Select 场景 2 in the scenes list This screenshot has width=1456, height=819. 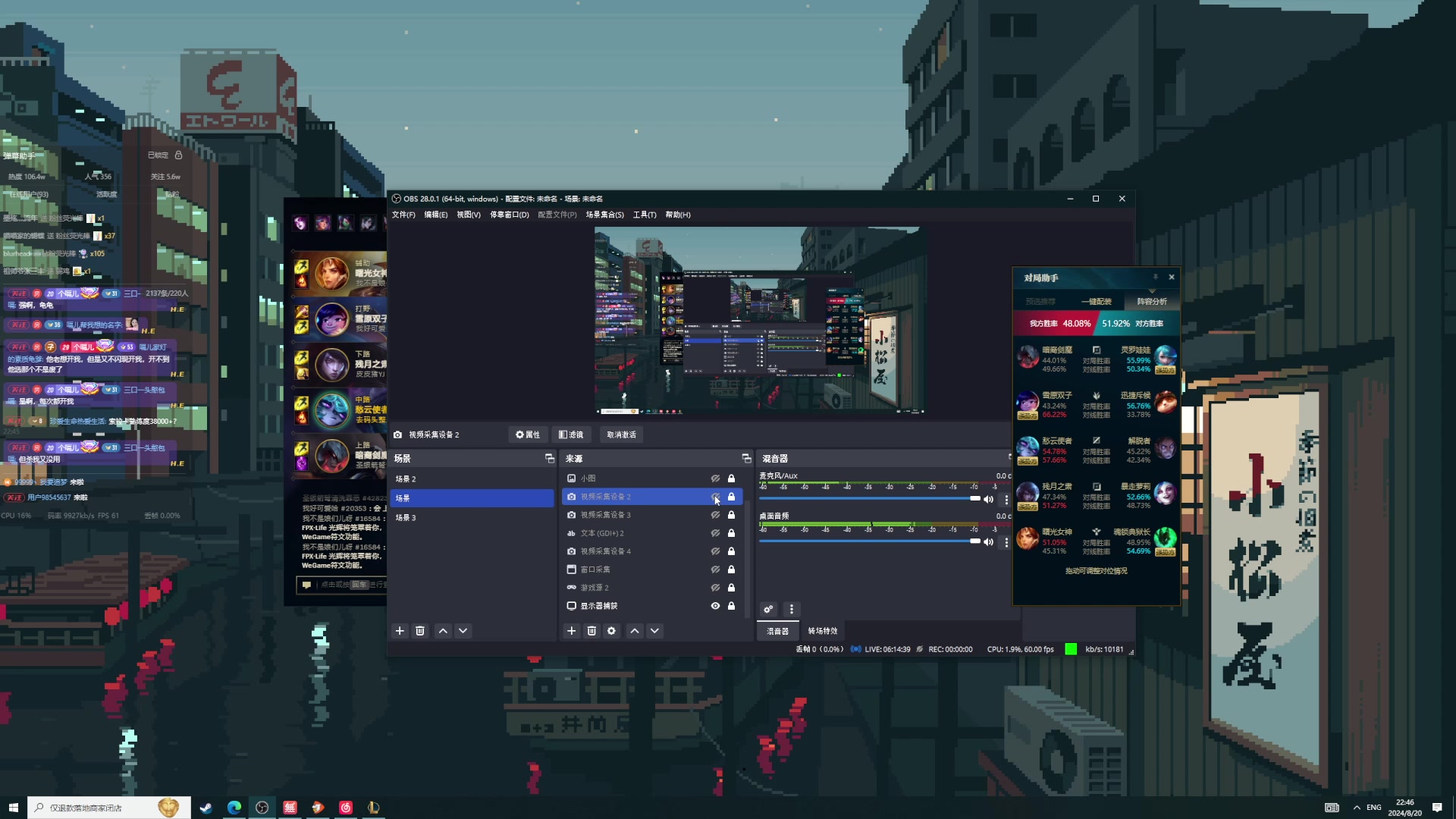(x=473, y=479)
